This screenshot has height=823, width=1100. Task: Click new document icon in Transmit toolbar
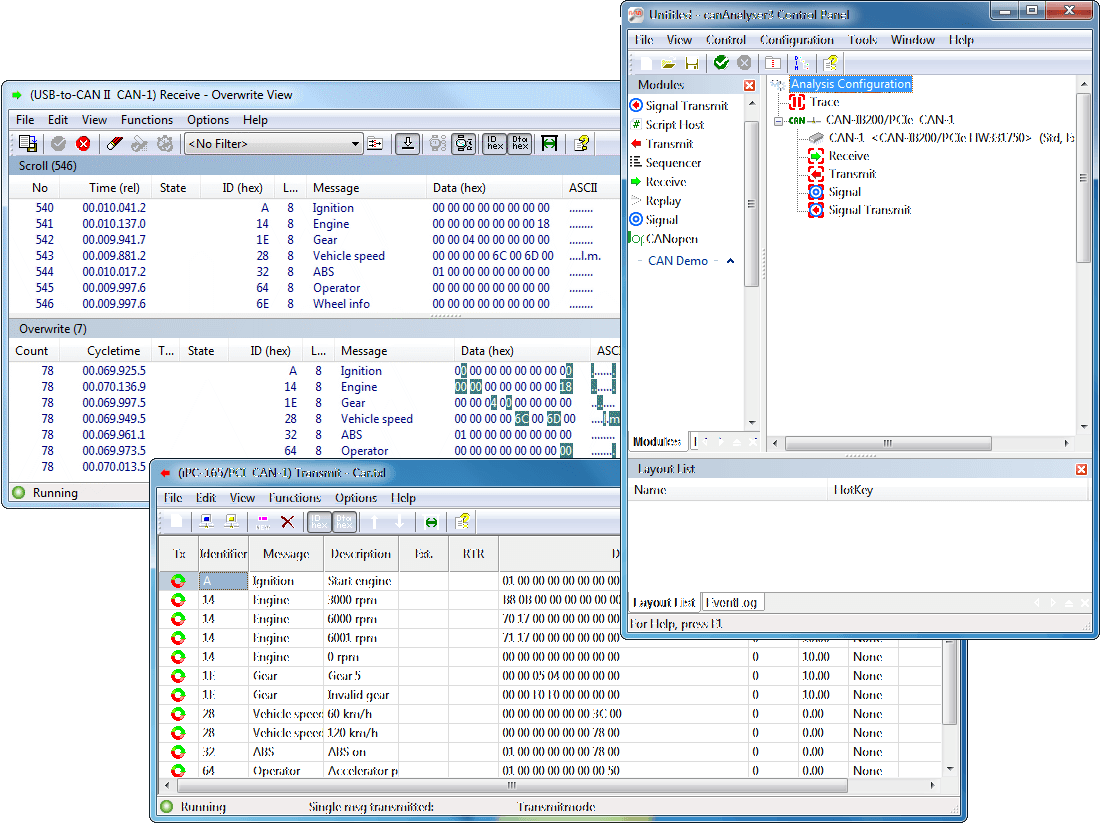(x=177, y=521)
